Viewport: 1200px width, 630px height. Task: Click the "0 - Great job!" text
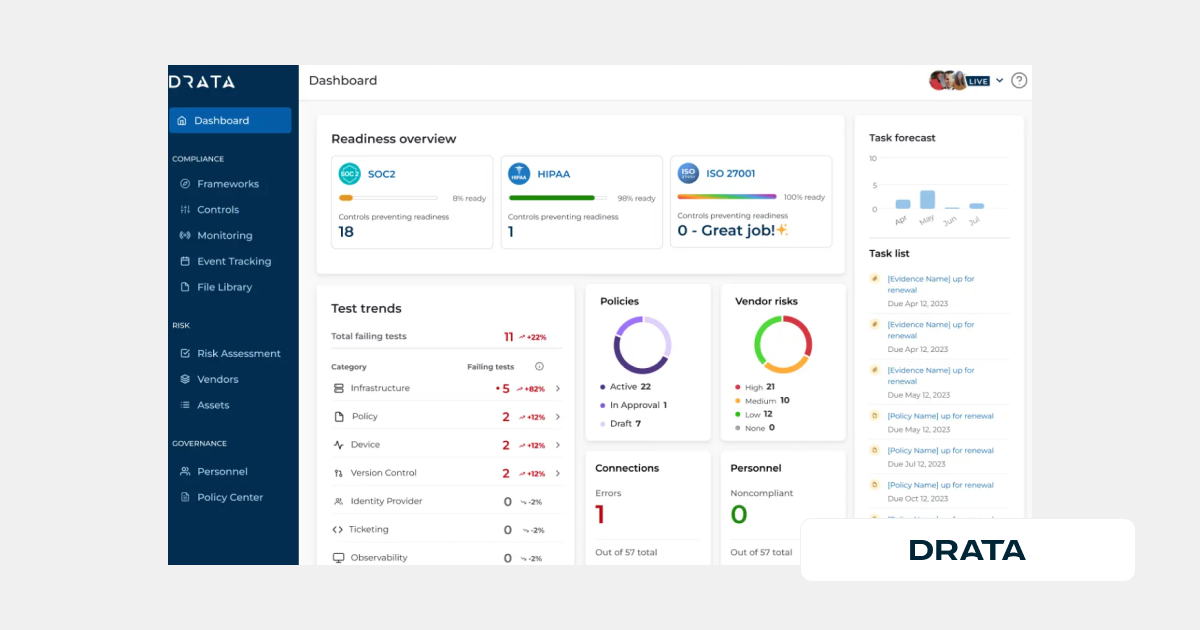point(726,230)
